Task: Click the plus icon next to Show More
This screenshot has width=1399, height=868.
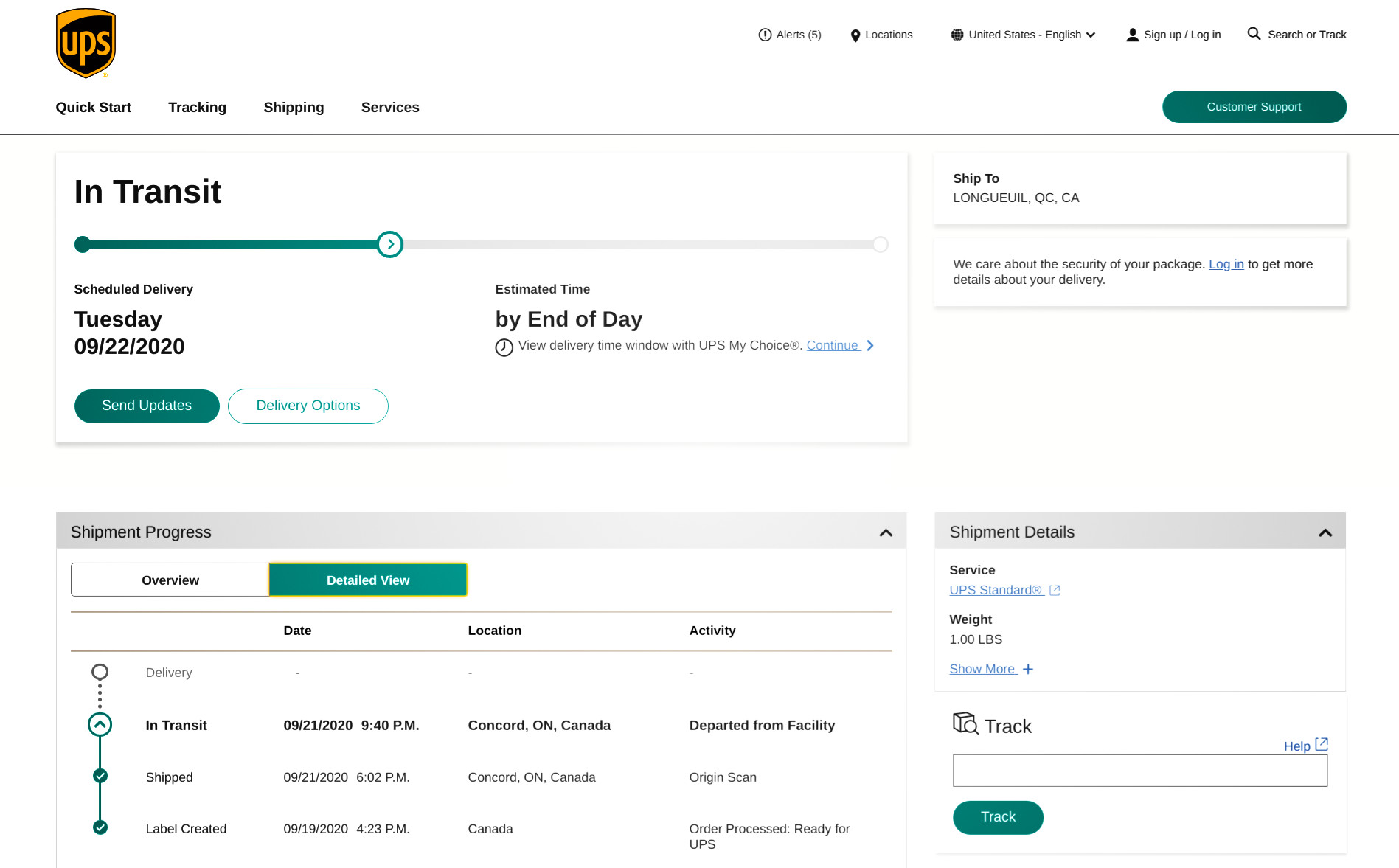Action: 1027,669
